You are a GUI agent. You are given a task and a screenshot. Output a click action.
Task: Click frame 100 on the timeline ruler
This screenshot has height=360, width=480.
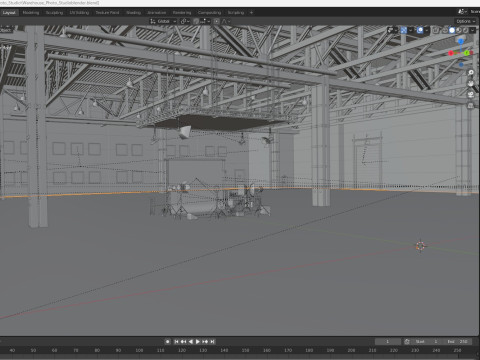[x=139, y=350]
